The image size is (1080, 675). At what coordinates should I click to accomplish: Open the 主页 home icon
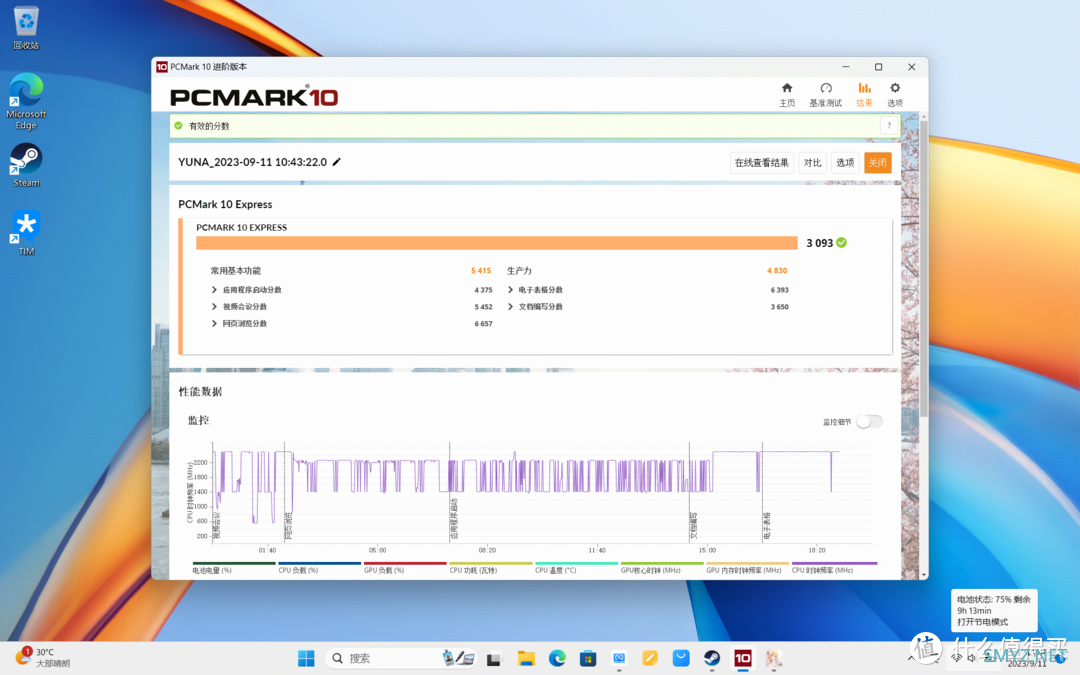coord(787,94)
